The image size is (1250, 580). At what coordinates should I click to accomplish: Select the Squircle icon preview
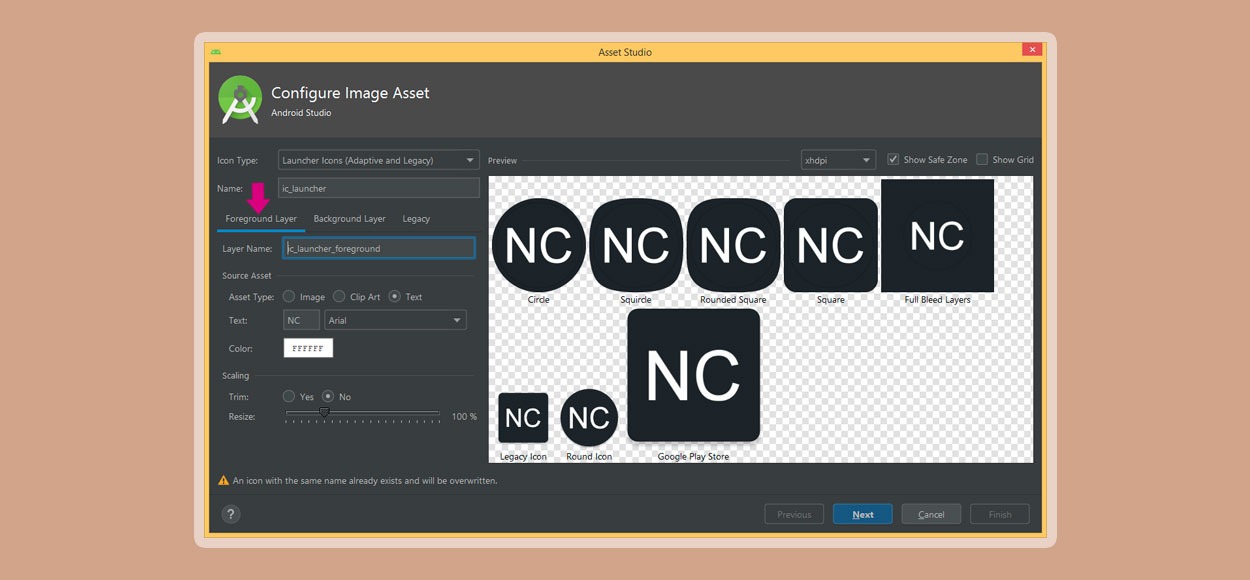pyautogui.click(x=636, y=245)
